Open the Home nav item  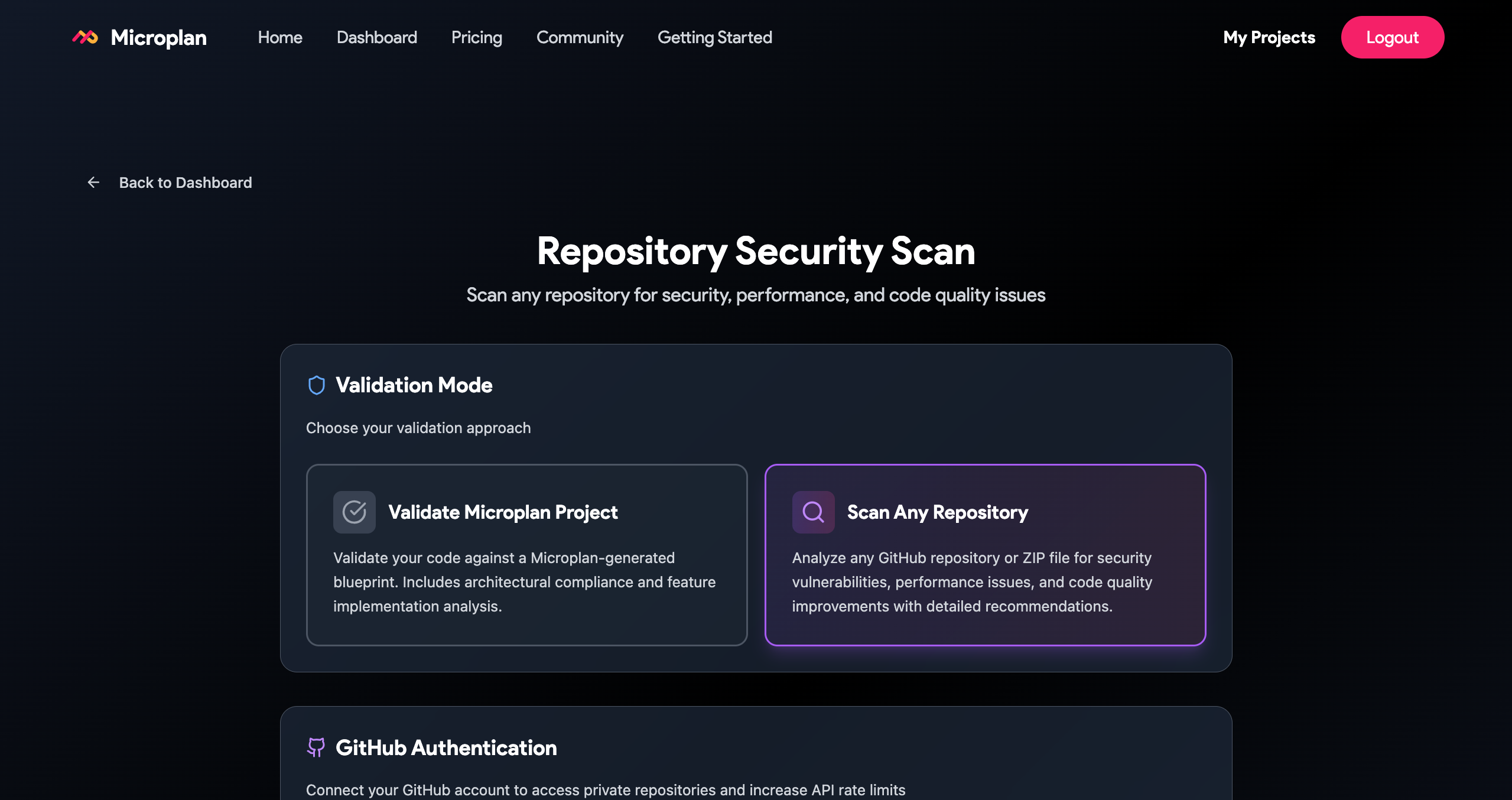tap(280, 37)
